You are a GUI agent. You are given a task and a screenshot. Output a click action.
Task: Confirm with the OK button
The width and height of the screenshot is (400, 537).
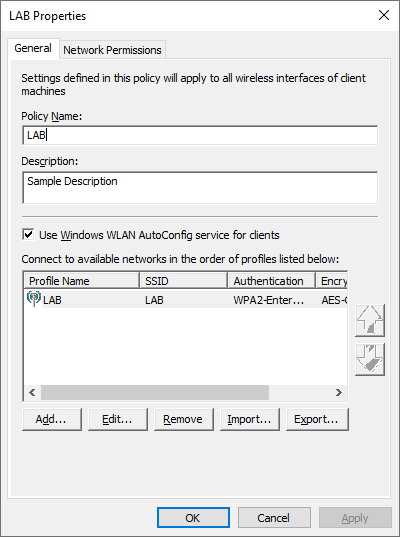point(193,517)
